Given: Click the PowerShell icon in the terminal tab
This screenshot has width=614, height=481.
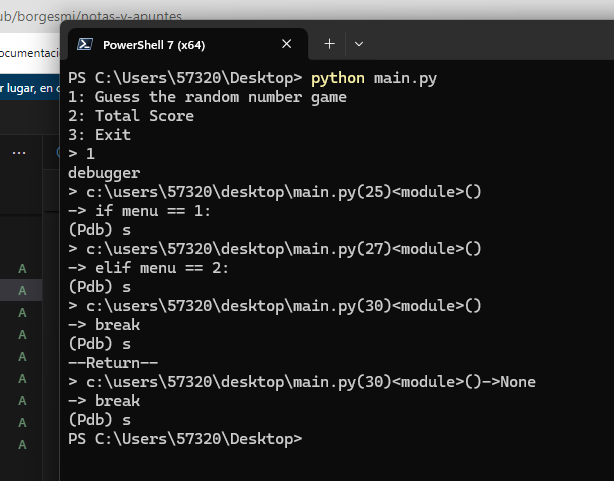Looking at the screenshot, I should tap(86, 44).
